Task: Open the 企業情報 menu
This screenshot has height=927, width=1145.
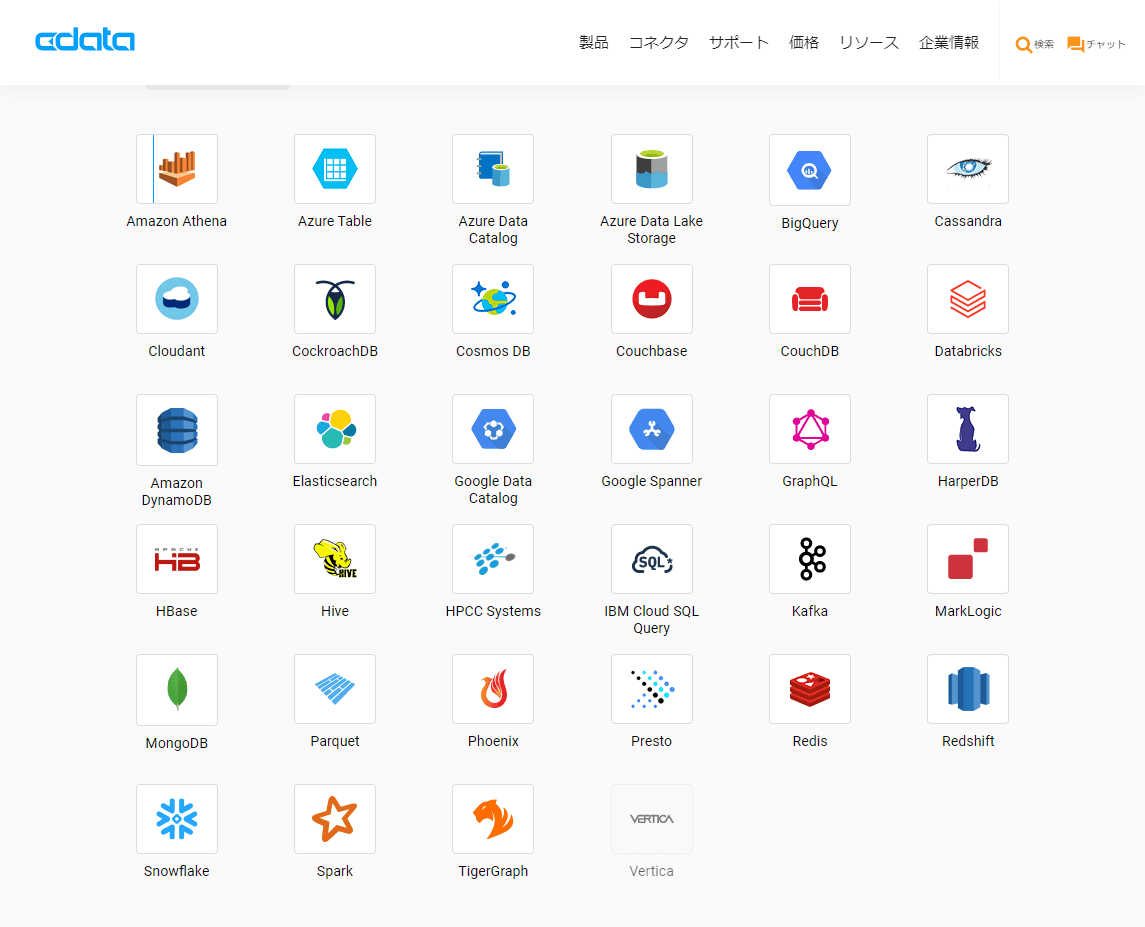Action: tap(949, 42)
